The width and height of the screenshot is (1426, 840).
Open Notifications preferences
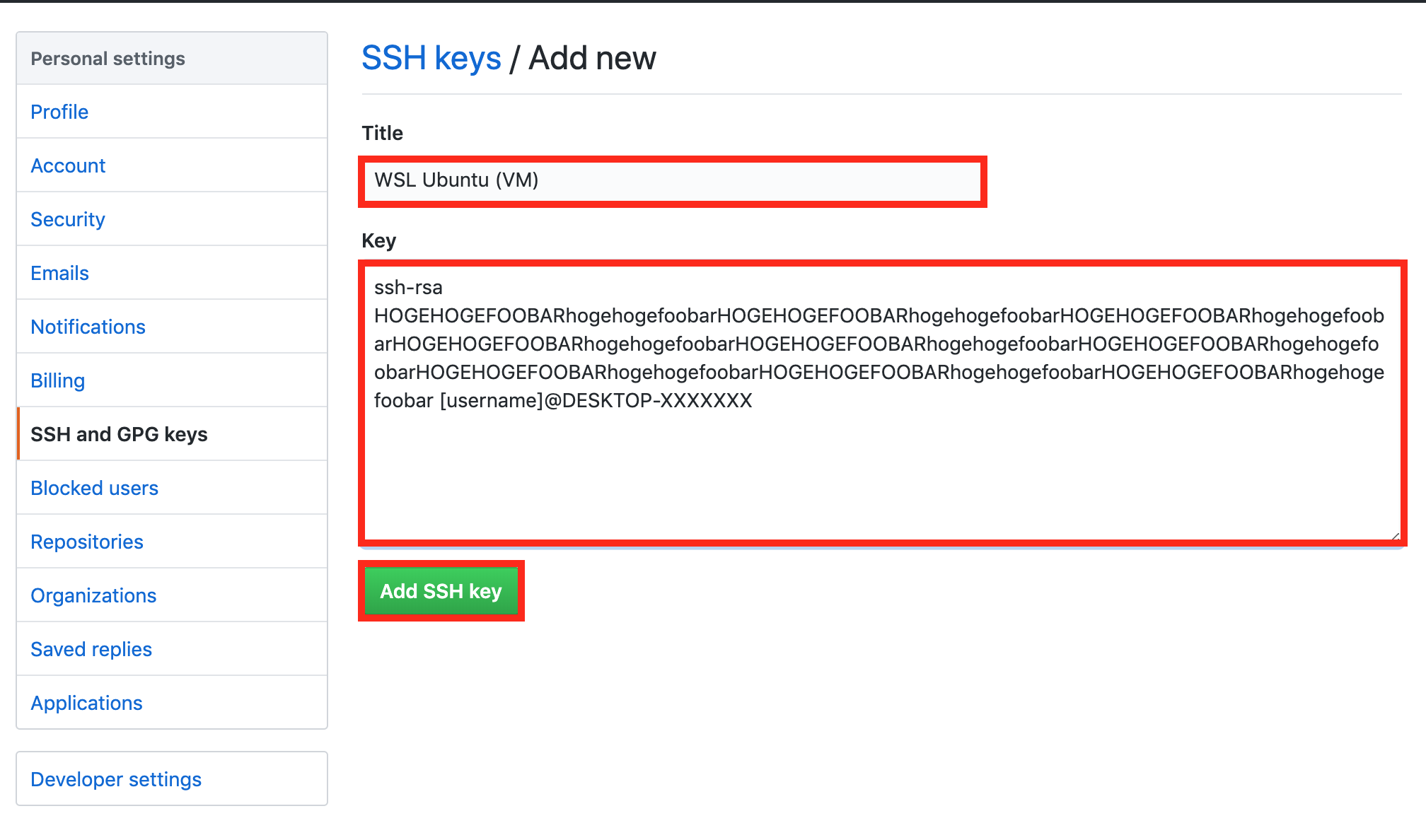(x=88, y=327)
